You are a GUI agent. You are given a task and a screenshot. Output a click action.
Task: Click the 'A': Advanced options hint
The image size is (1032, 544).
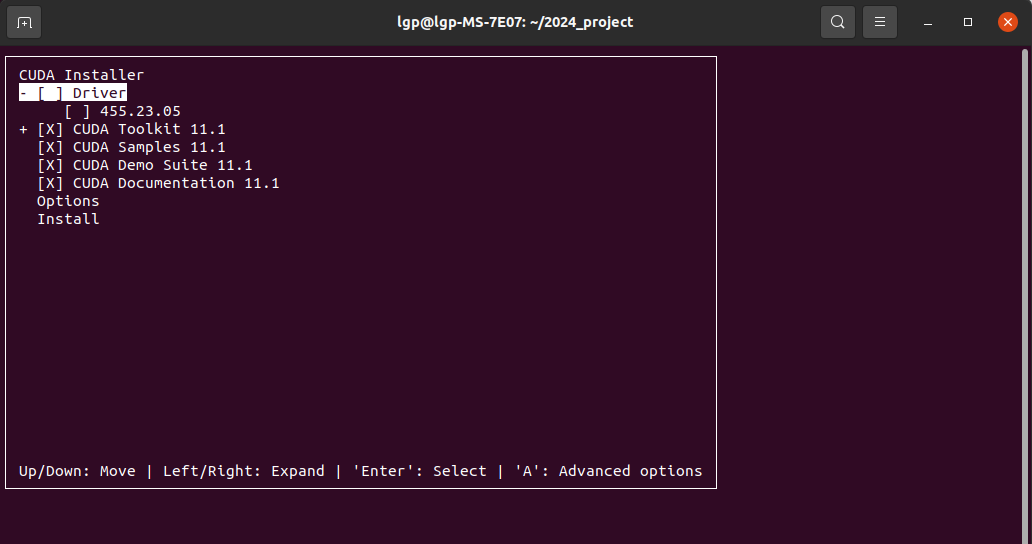[608, 471]
